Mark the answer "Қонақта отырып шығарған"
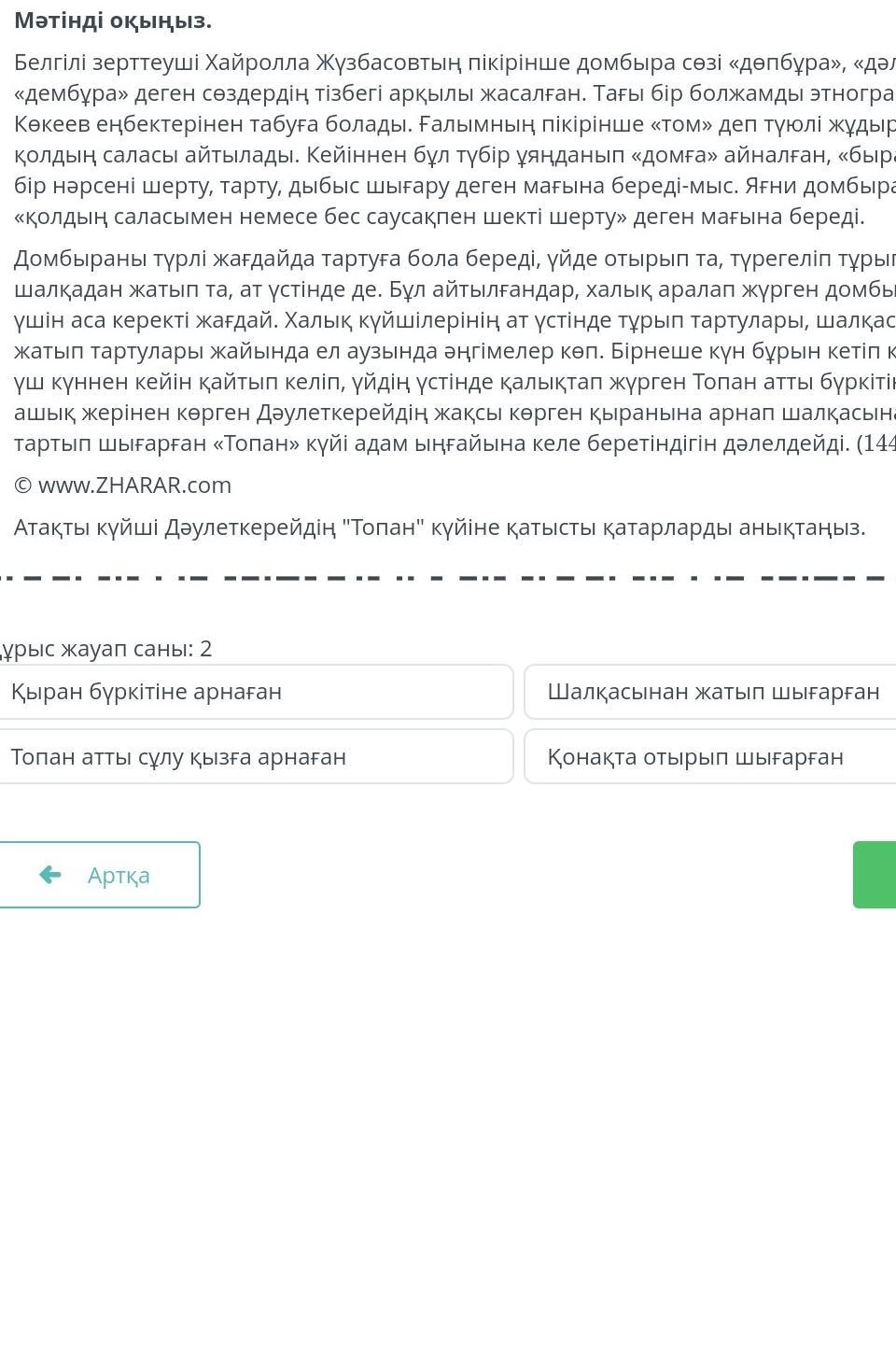Image resolution: width=896 pixels, height=1350 pixels. [x=709, y=756]
